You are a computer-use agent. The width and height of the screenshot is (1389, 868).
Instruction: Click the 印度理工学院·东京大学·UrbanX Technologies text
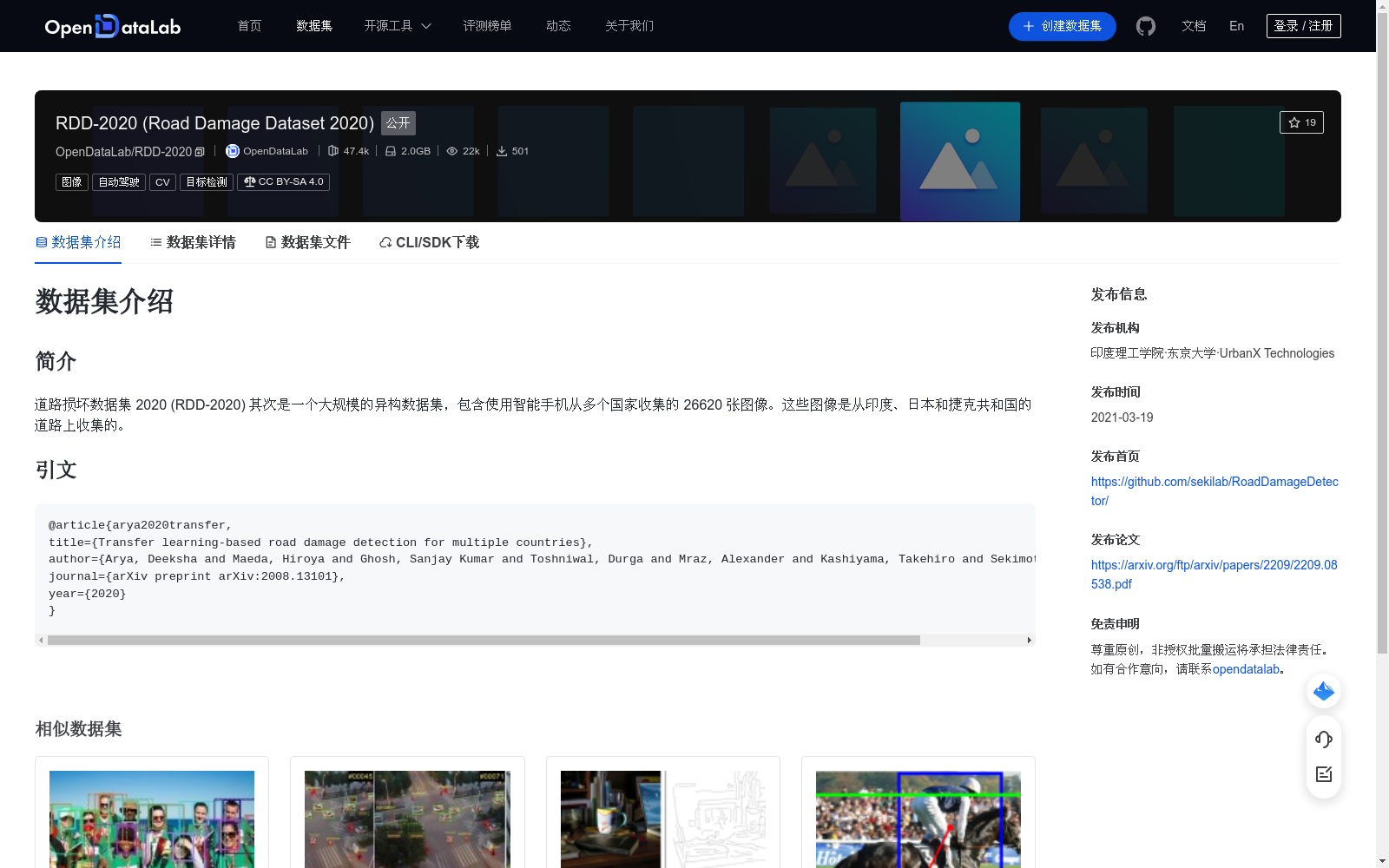tap(1213, 353)
